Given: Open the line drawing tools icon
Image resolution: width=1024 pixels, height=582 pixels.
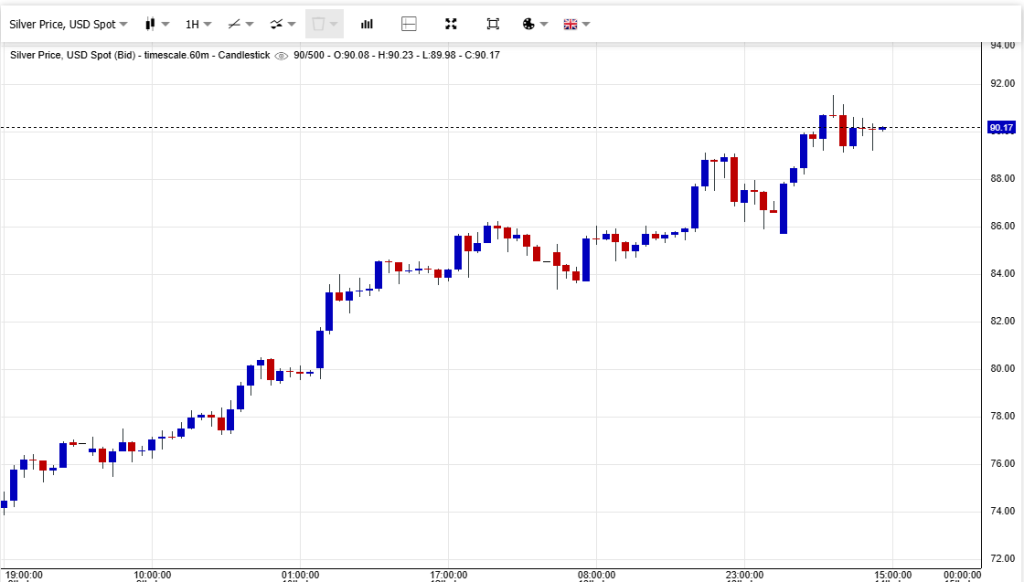Looking at the screenshot, I should (x=234, y=23).
